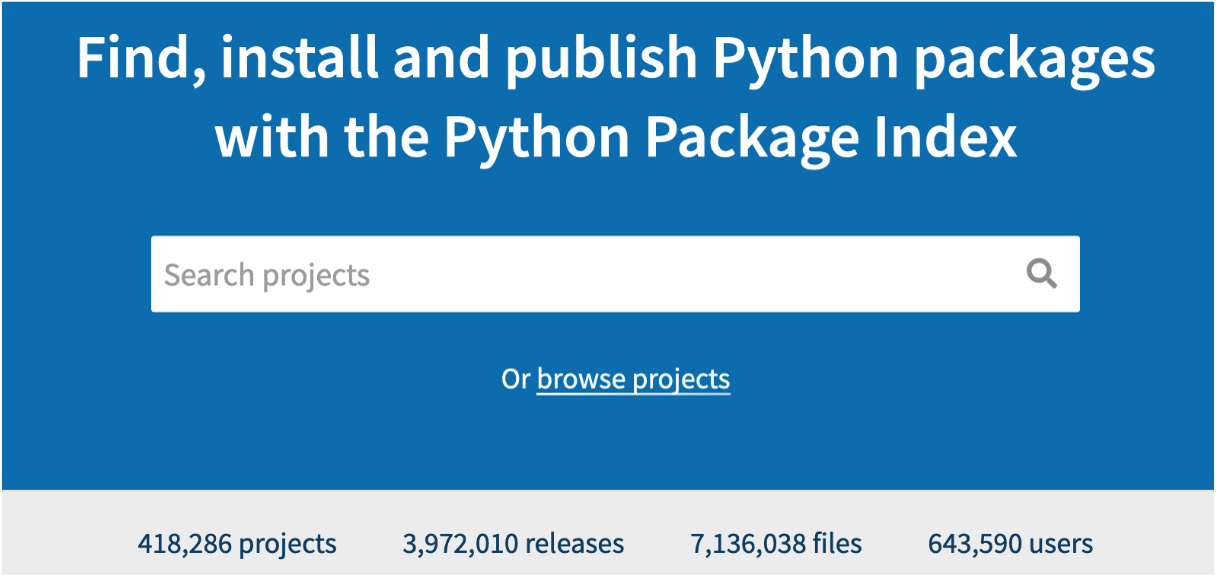The image size is (1216, 577).
Task: Click the 'Find, install and publish Python packages' heading
Action: point(616,61)
